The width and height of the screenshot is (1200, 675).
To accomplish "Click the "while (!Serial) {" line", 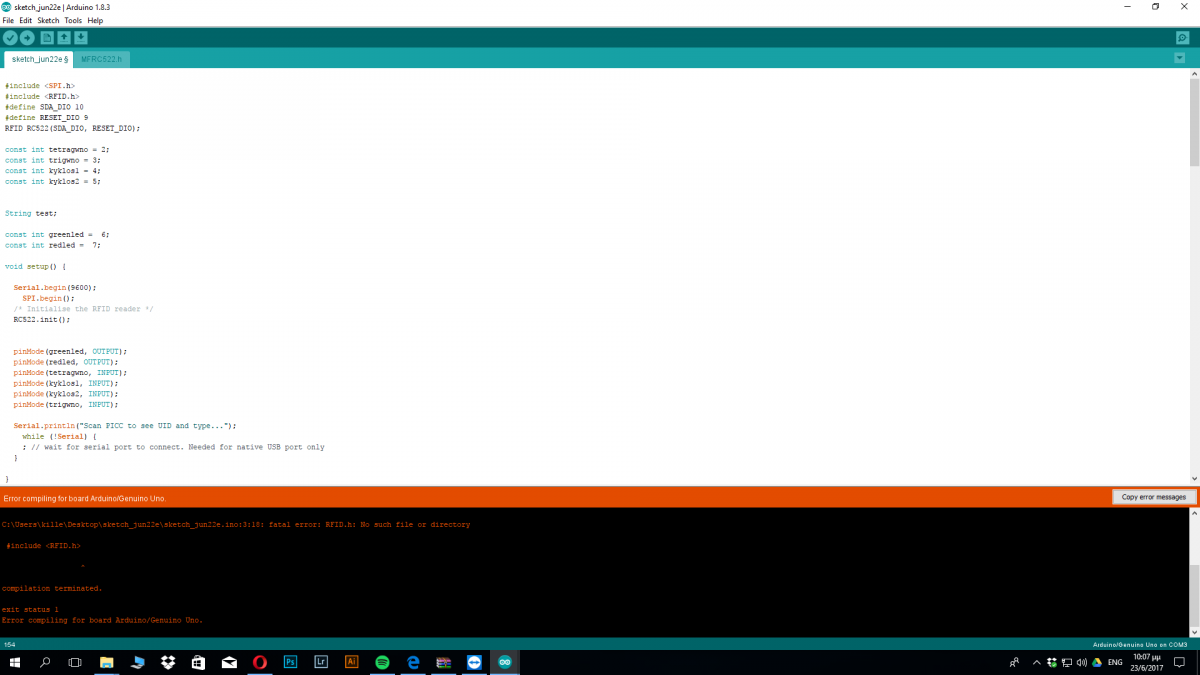I will [x=59, y=436].
